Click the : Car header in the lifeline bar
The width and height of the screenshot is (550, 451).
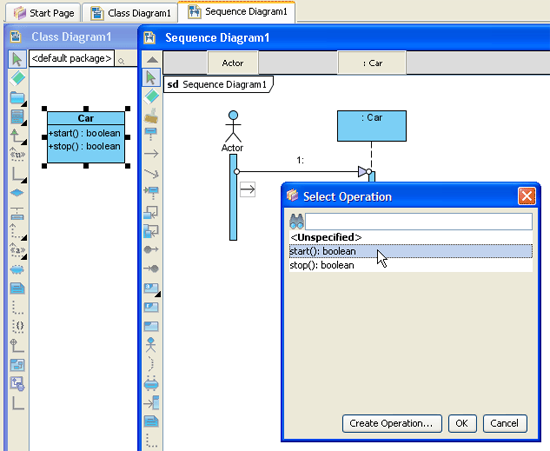point(372,63)
